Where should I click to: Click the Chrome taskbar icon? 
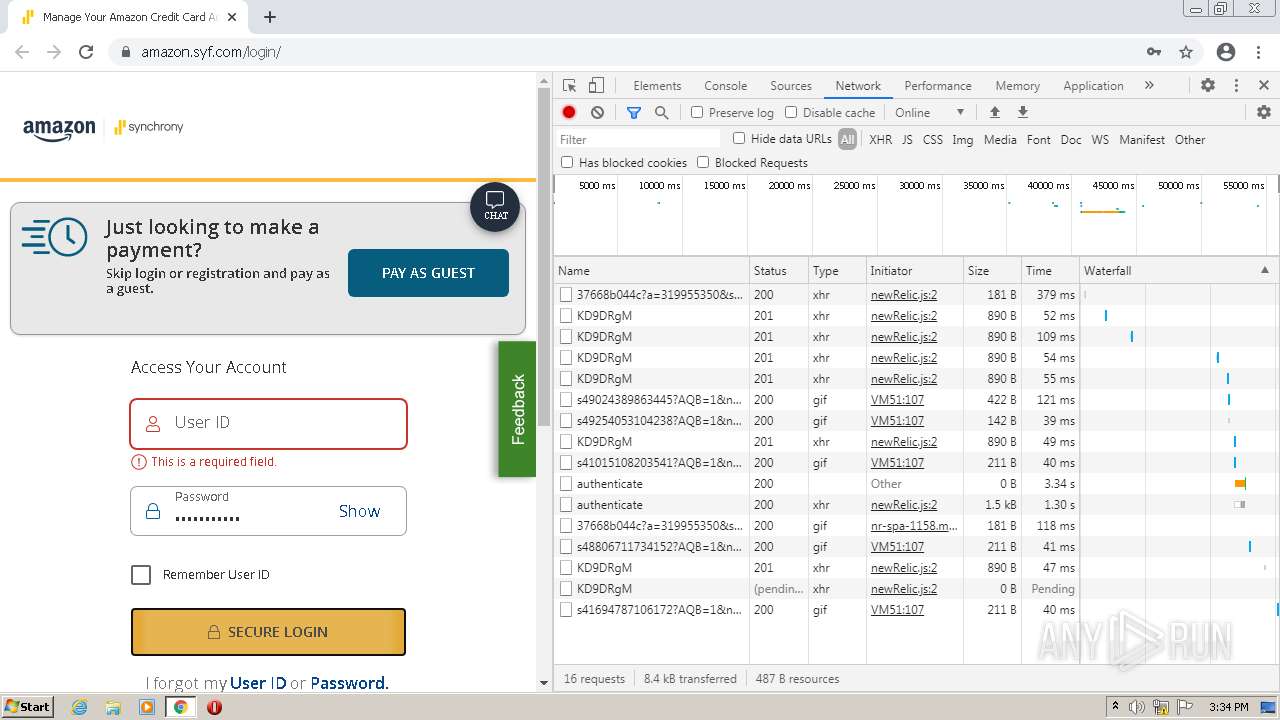[181, 707]
